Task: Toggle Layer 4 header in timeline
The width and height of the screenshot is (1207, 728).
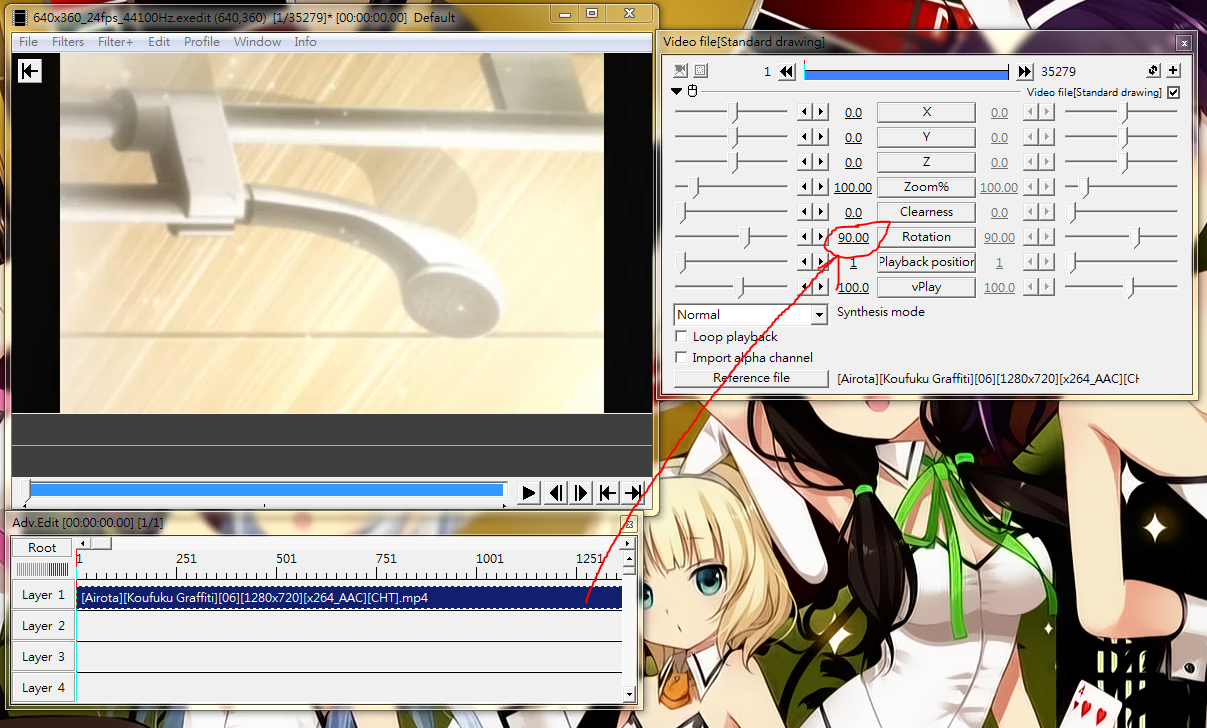Action: pos(43,687)
